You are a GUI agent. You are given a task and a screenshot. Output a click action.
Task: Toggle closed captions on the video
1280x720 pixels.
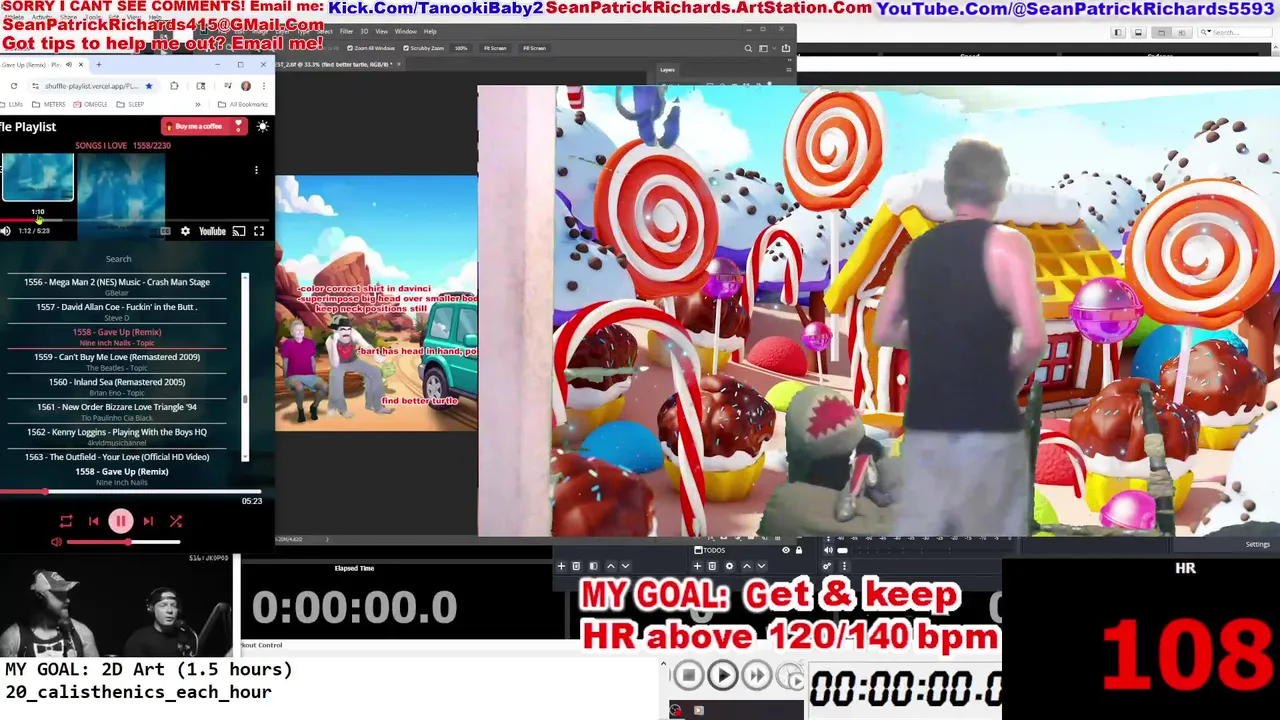166,231
